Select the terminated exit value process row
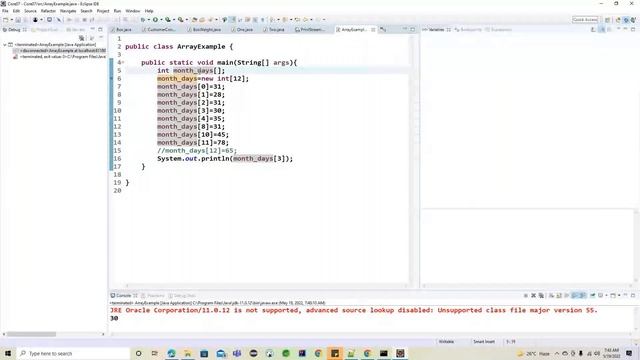Viewport: 640px width, 360px height. [60, 57]
